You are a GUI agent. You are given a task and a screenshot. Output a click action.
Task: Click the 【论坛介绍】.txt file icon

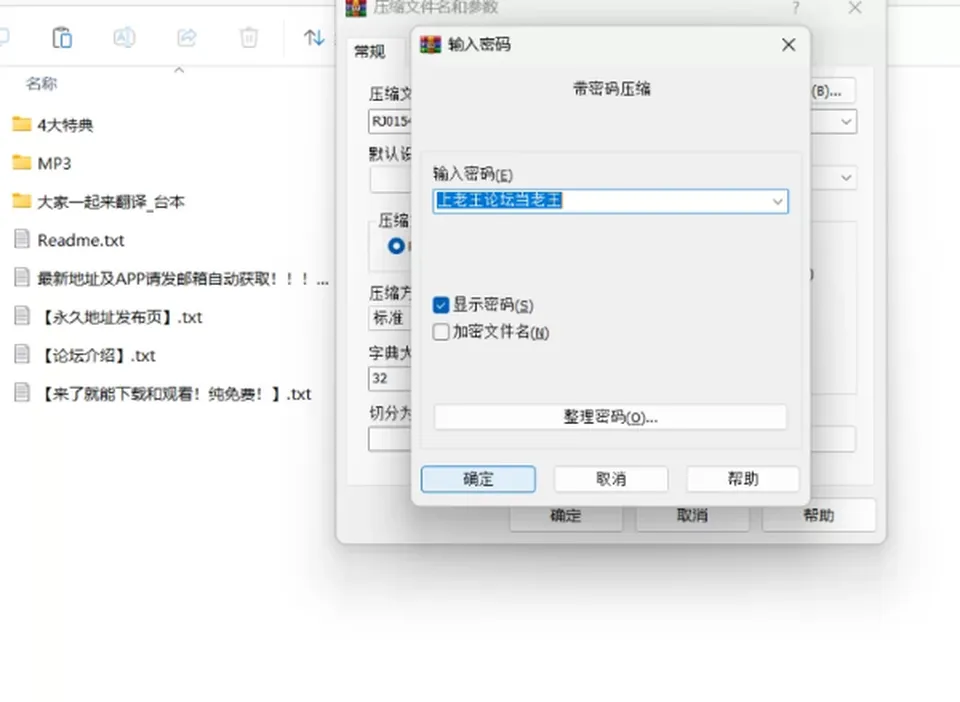coord(21,354)
